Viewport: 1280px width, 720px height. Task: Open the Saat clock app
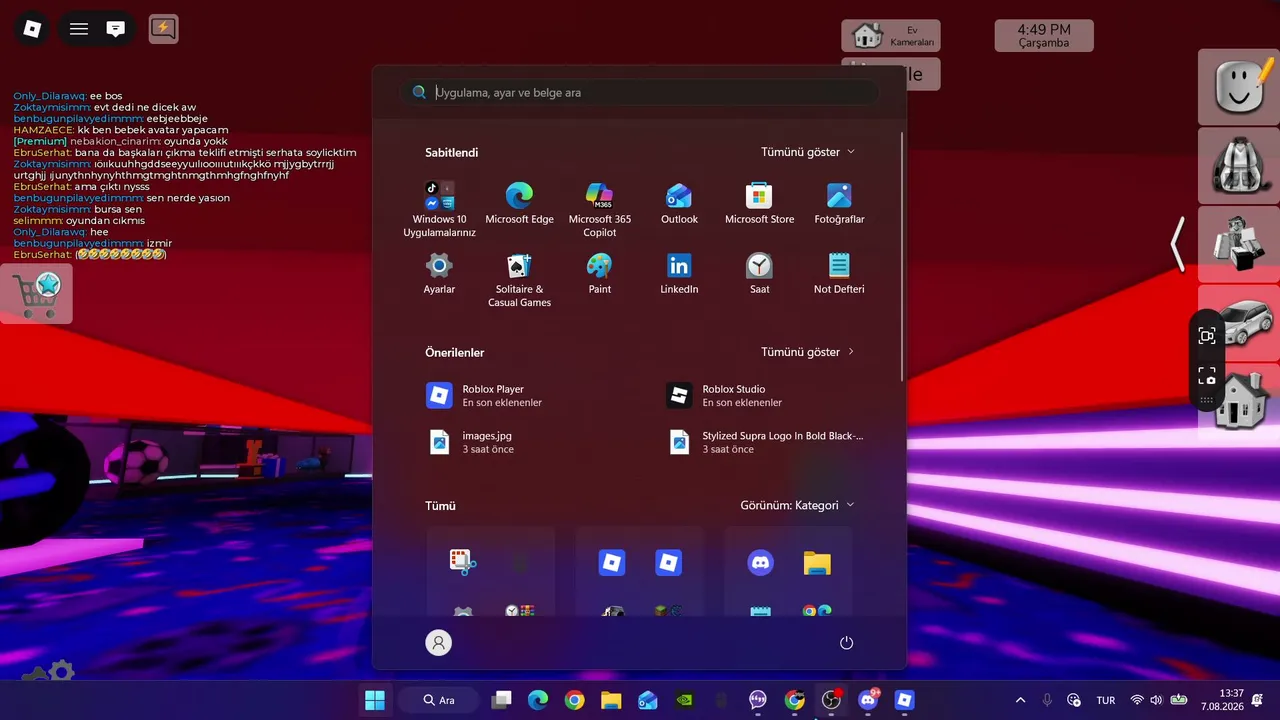[x=759, y=274]
